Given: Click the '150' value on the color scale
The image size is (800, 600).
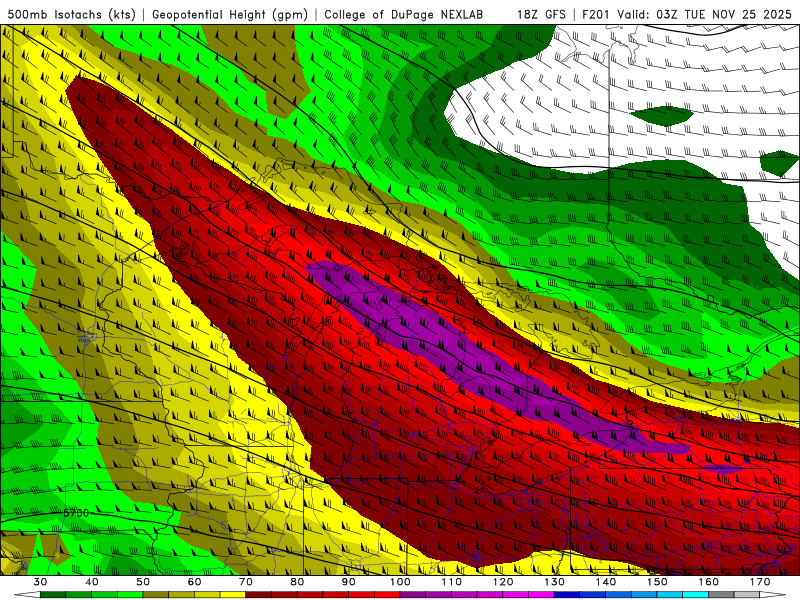Looking at the screenshot, I should 657,582.
